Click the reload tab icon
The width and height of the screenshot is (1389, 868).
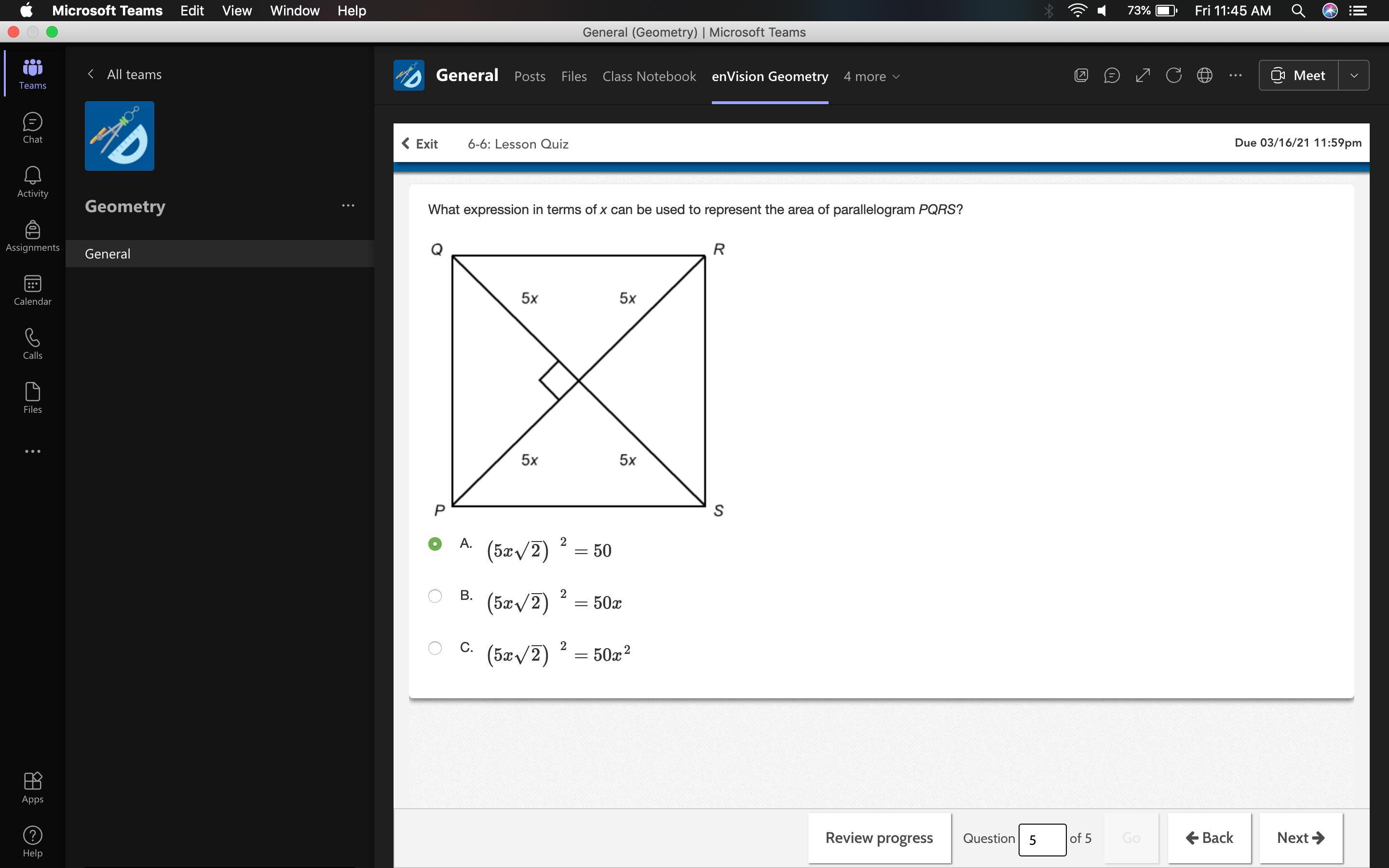[x=1173, y=75]
